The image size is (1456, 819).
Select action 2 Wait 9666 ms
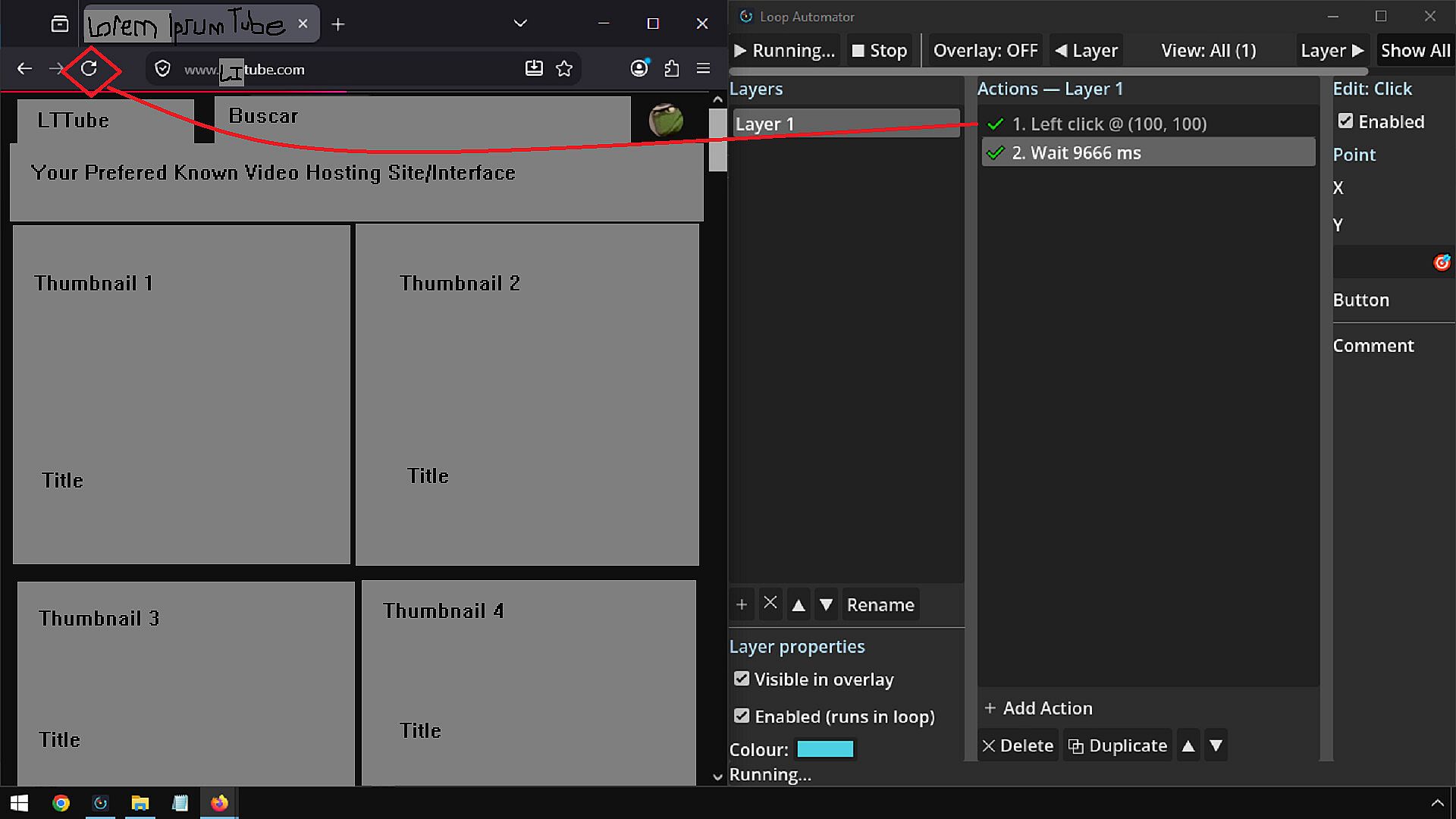coord(1148,152)
